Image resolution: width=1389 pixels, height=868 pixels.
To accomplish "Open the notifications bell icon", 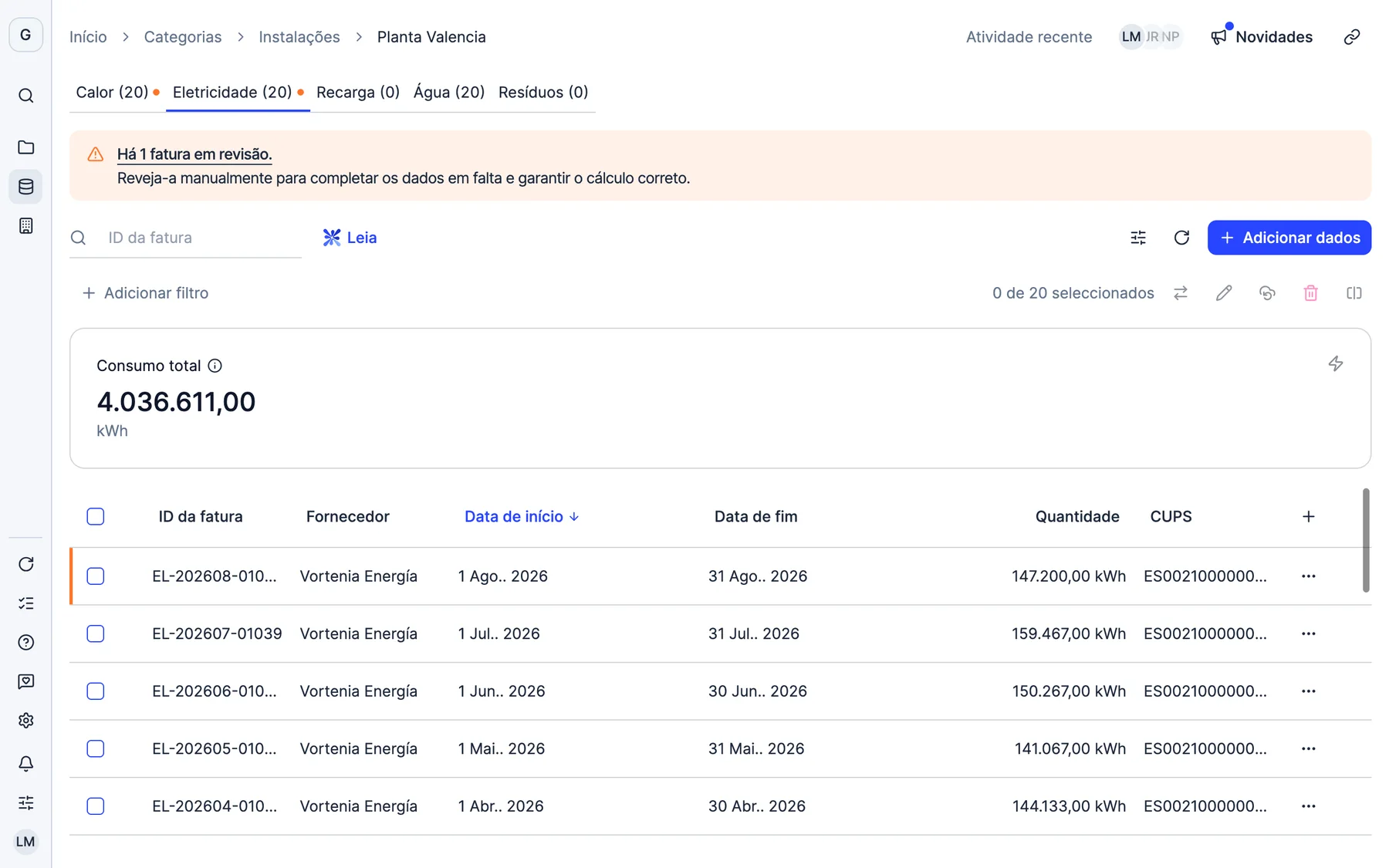I will click(25, 764).
